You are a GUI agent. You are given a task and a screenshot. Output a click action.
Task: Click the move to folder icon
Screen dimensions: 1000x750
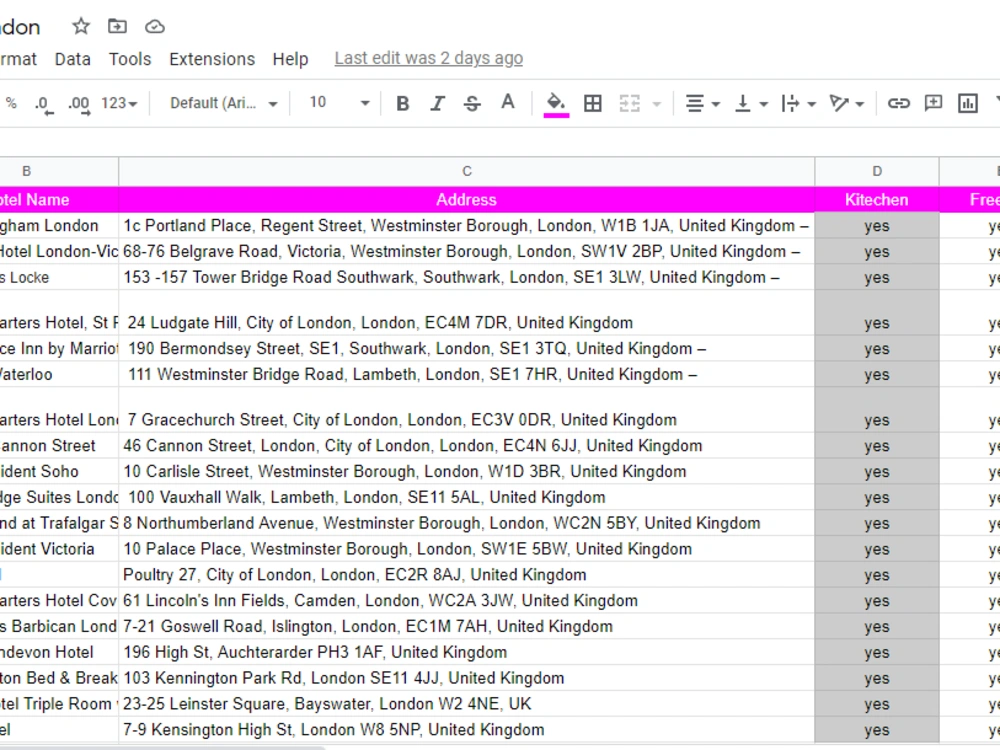click(x=117, y=26)
